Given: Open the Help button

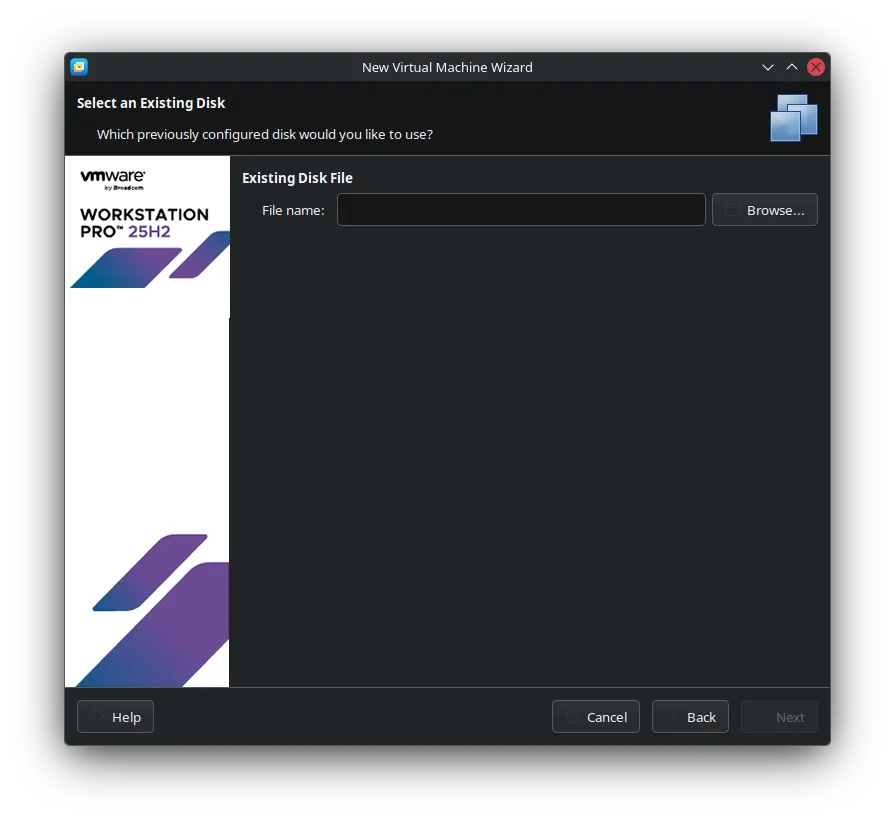Looking at the screenshot, I should click(115, 717).
